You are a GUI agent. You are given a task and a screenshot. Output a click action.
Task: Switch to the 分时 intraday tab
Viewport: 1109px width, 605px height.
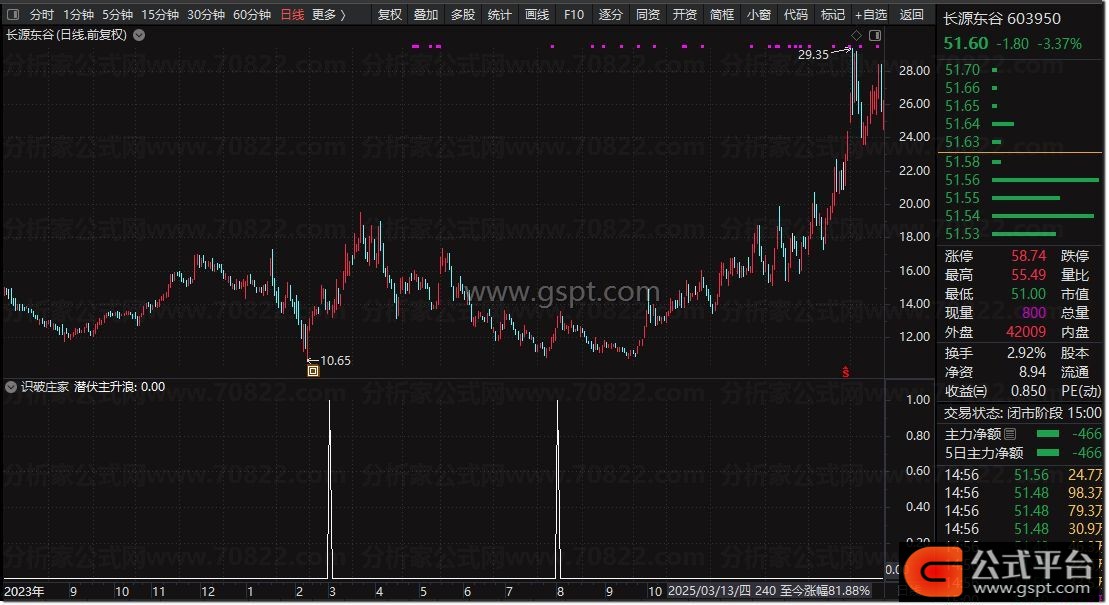tap(42, 15)
